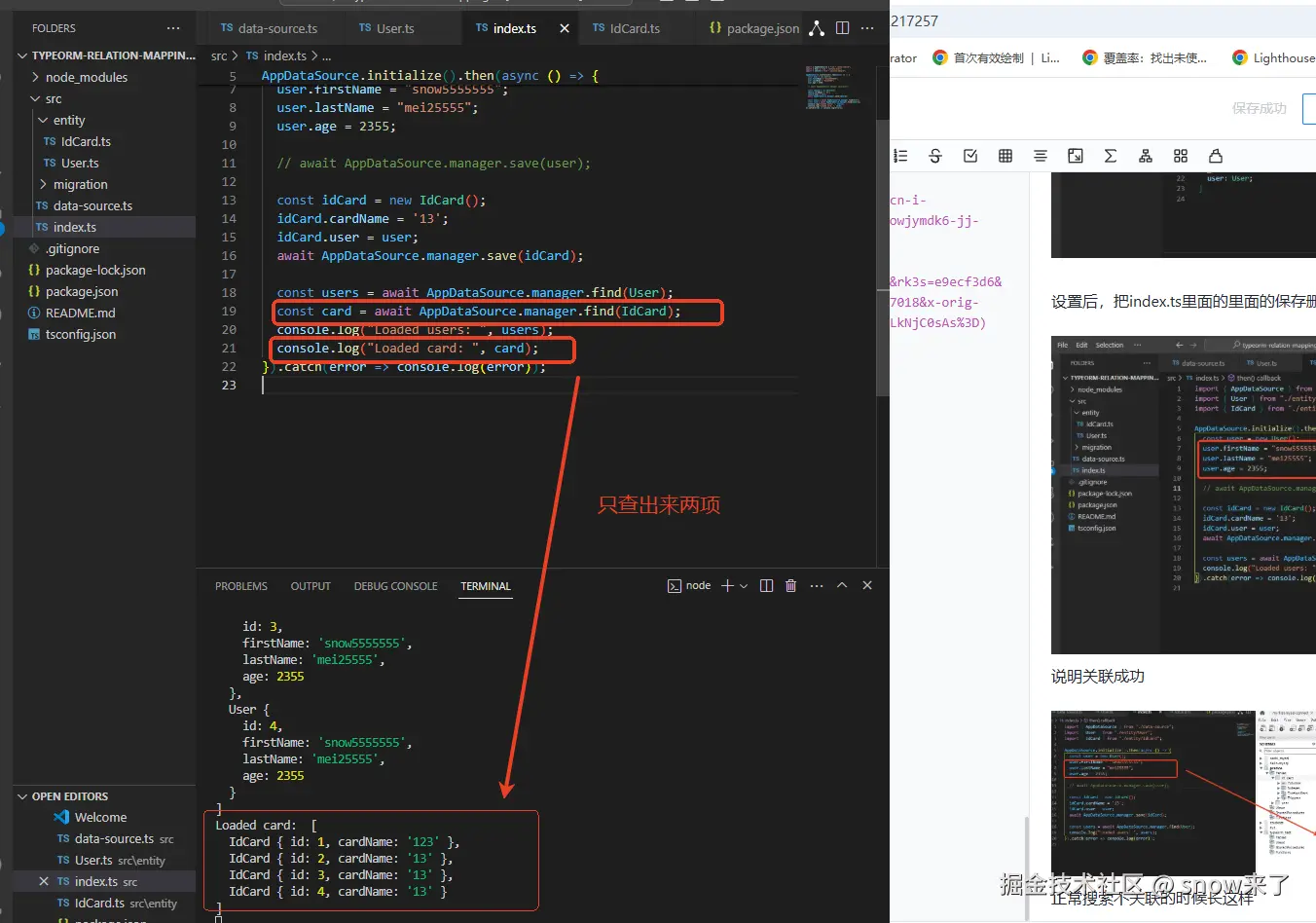
Task: Split the editor to the right
Action: pos(843,28)
